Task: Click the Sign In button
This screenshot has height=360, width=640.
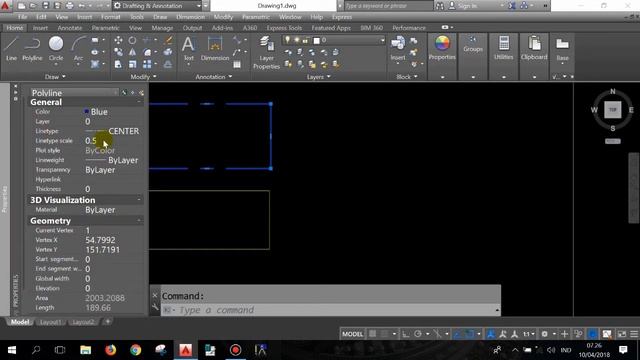Action: tap(463, 6)
